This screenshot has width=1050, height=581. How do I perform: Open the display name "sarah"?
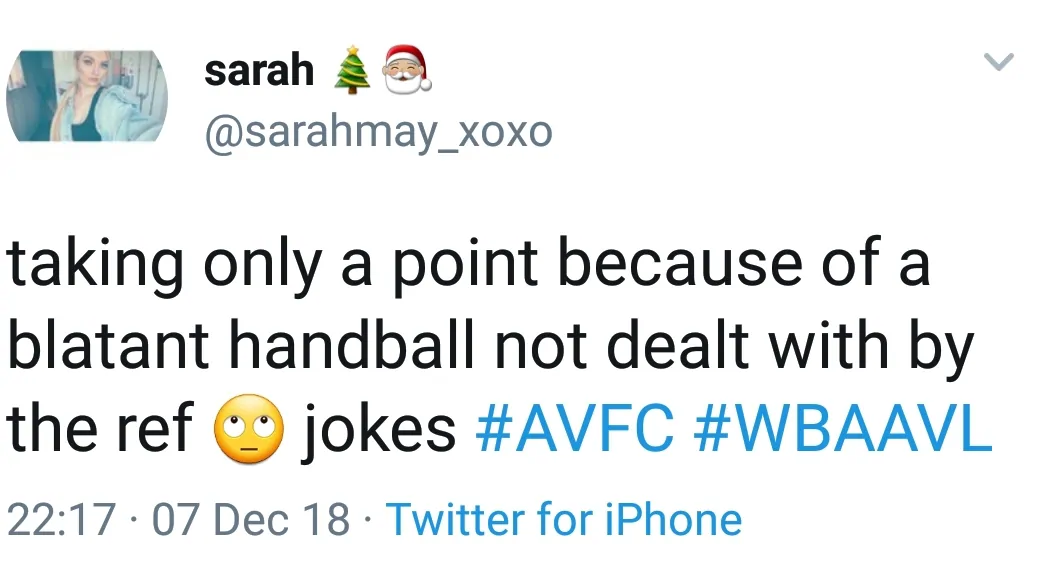[258, 71]
